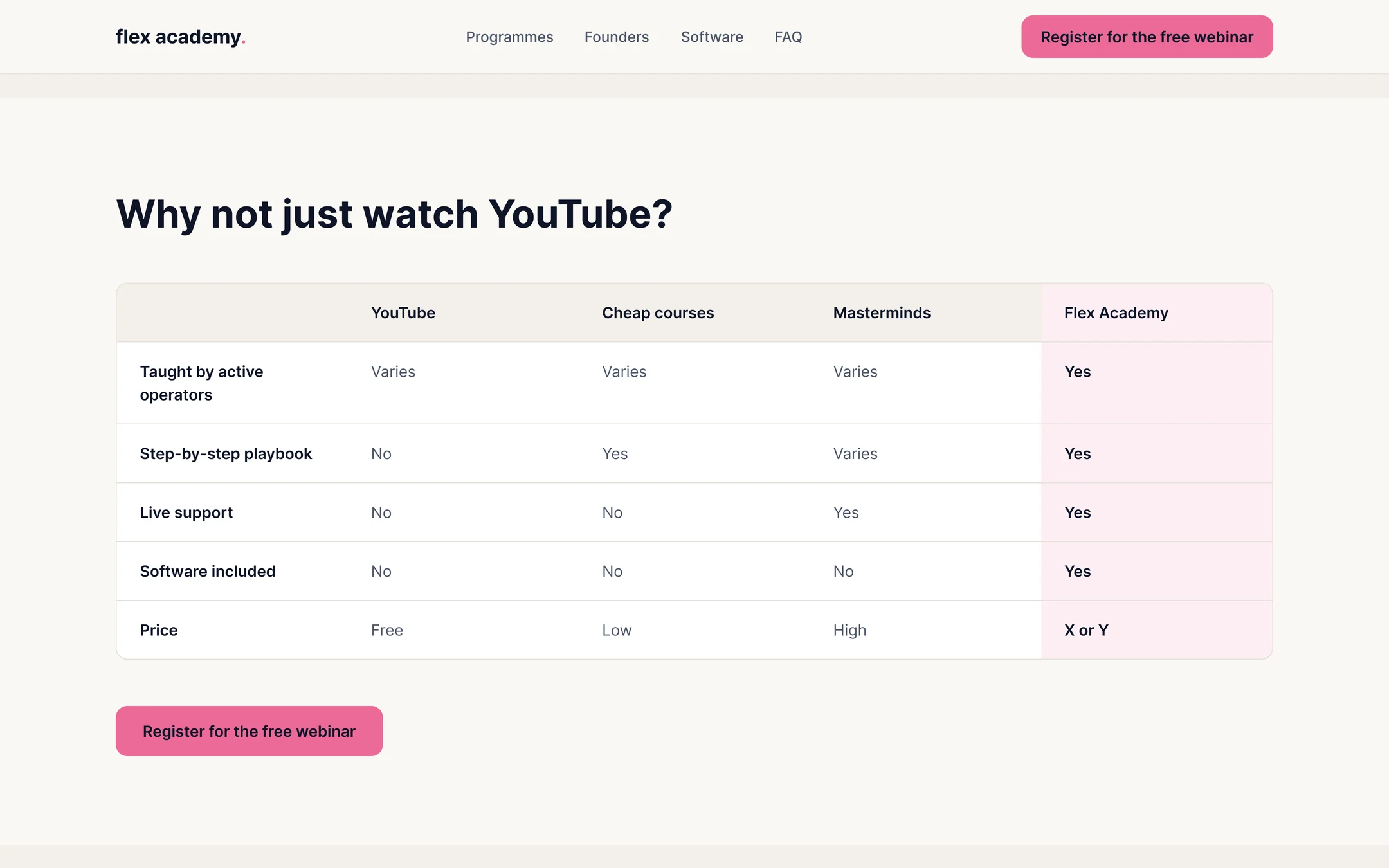Viewport: 1389px width, 868px height.
Task: Click Flex Academy 'Yes' in Taught by active operators row
Action: point(1078,372)
